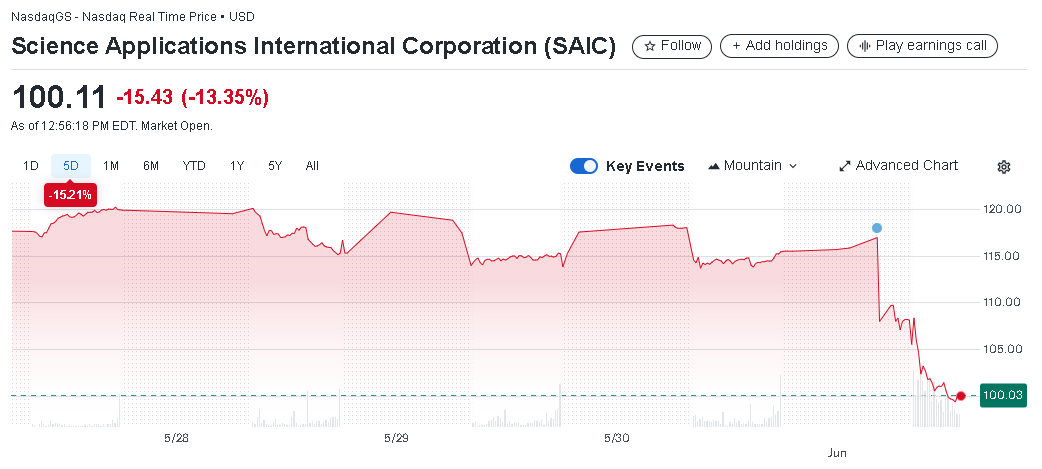Click the Add holdings button
Viewport: 1042px width, 469px height.
coord(780,46)
